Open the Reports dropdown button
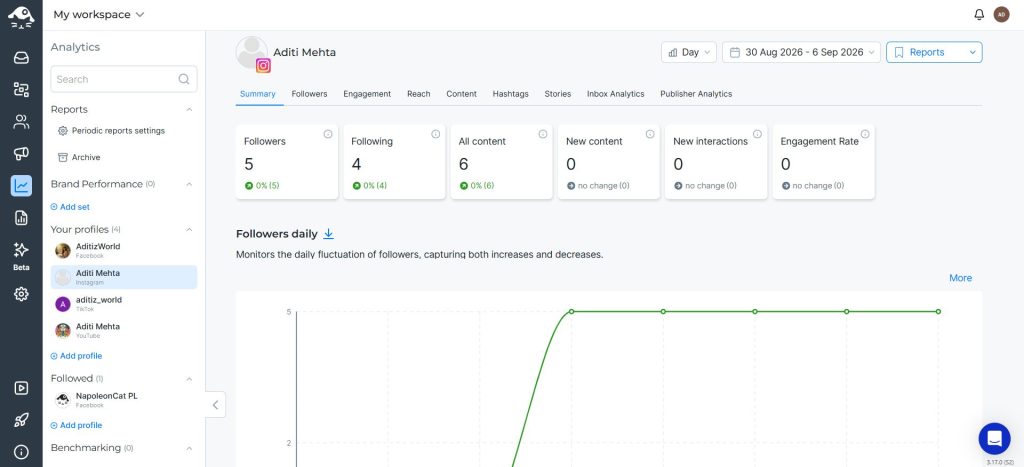The image size is (1024, 467). pos(934,52)
